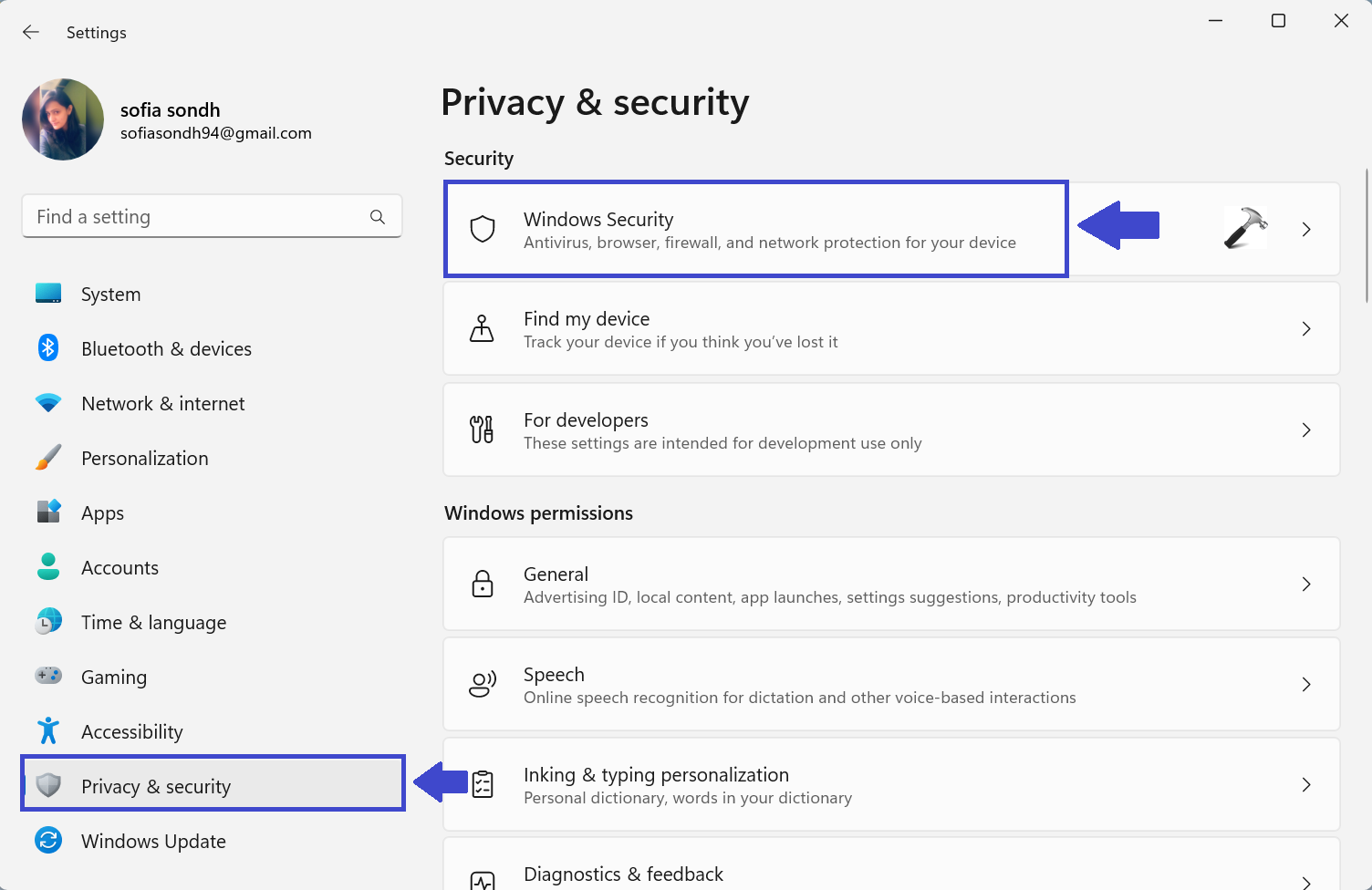The height and width of the screenshot is (890, 1372).
Task: Click the Gaming controller icon
Action: (x=48, y=676)
